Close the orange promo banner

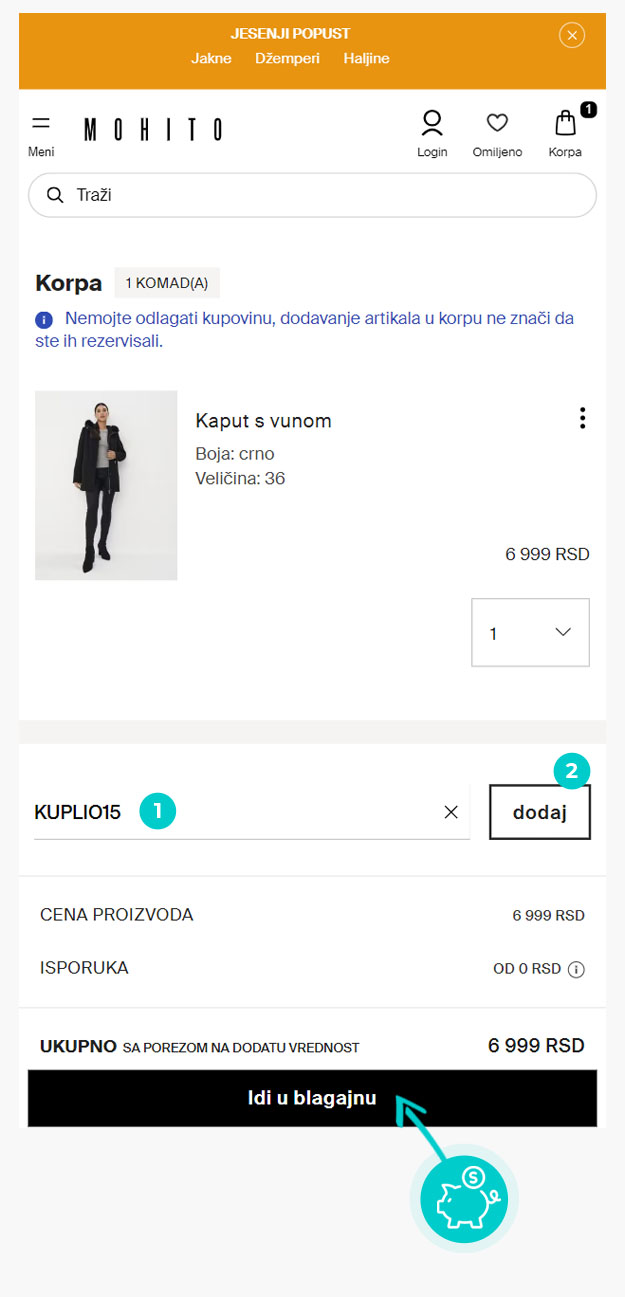[571, 36]
